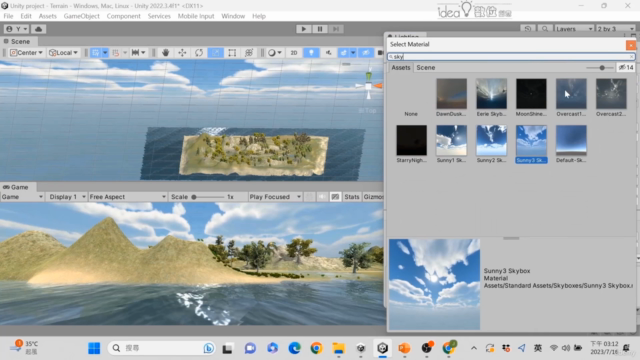Adjust the Game view Scale slider
This screenshot has height=360, width=640.
209,197
